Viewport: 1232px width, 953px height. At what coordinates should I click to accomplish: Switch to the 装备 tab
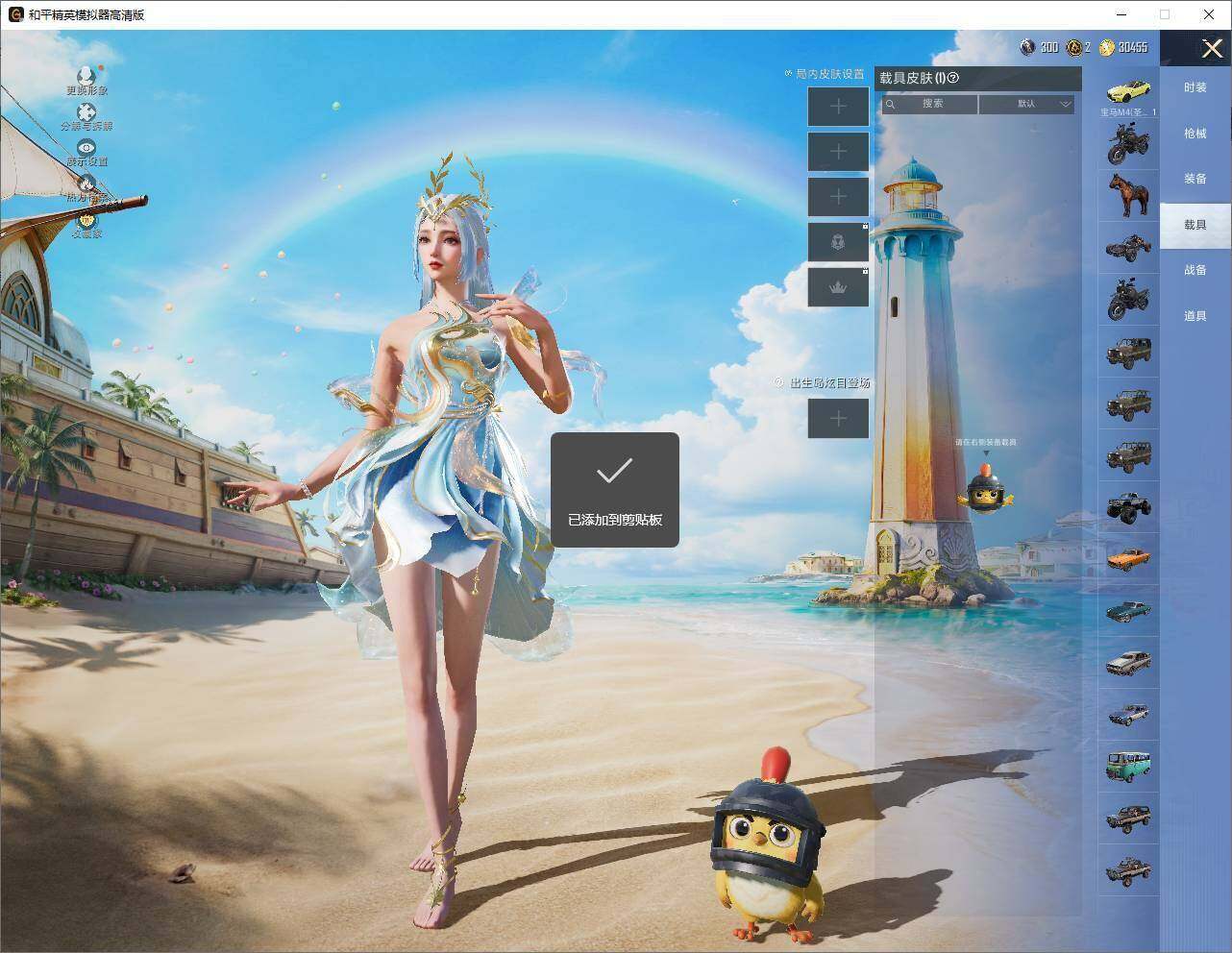click(x=1195, y=179)
